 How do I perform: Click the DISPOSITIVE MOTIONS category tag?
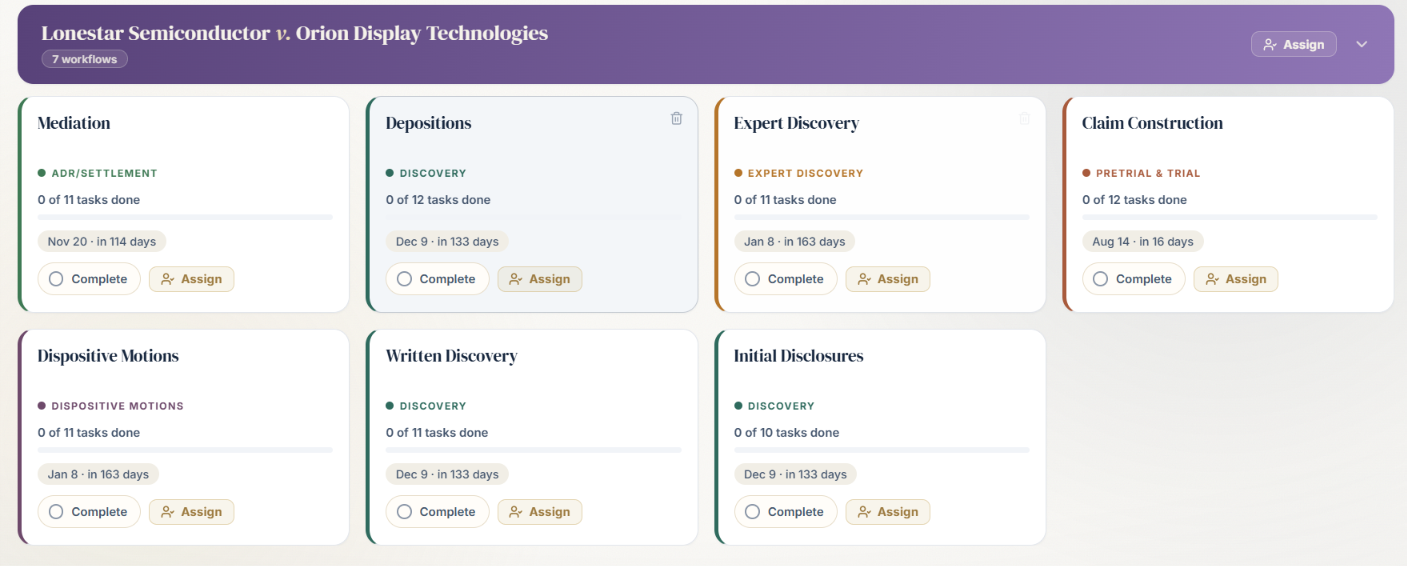(111, 406)
